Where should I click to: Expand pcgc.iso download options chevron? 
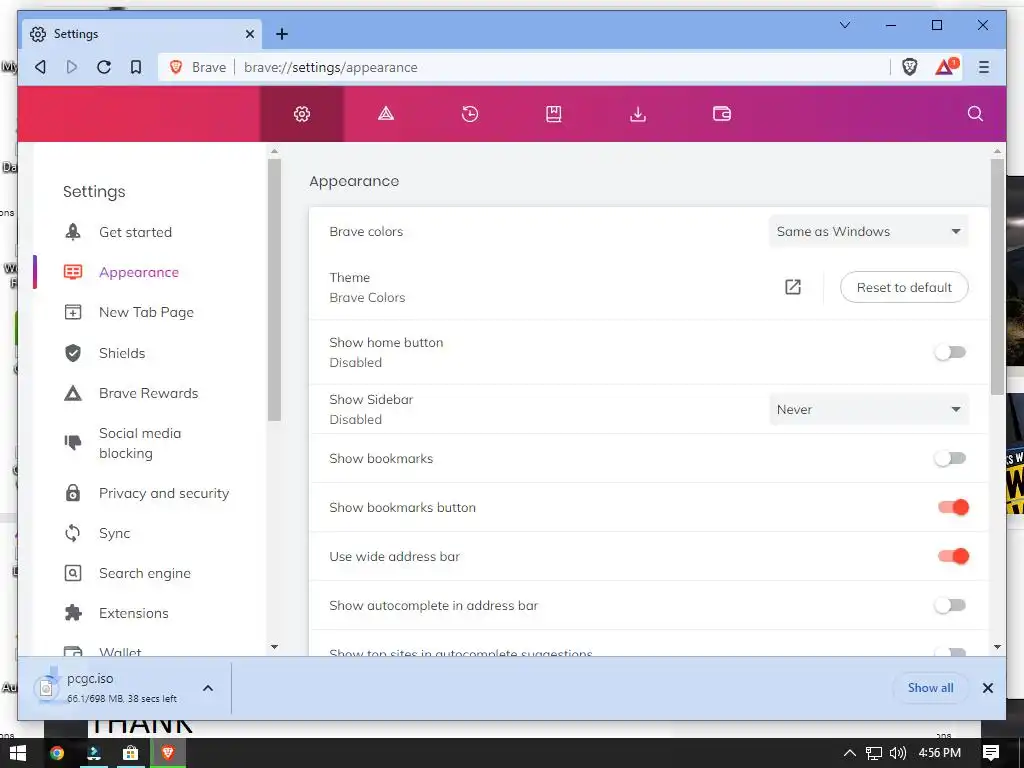click(x=208, y=688)
